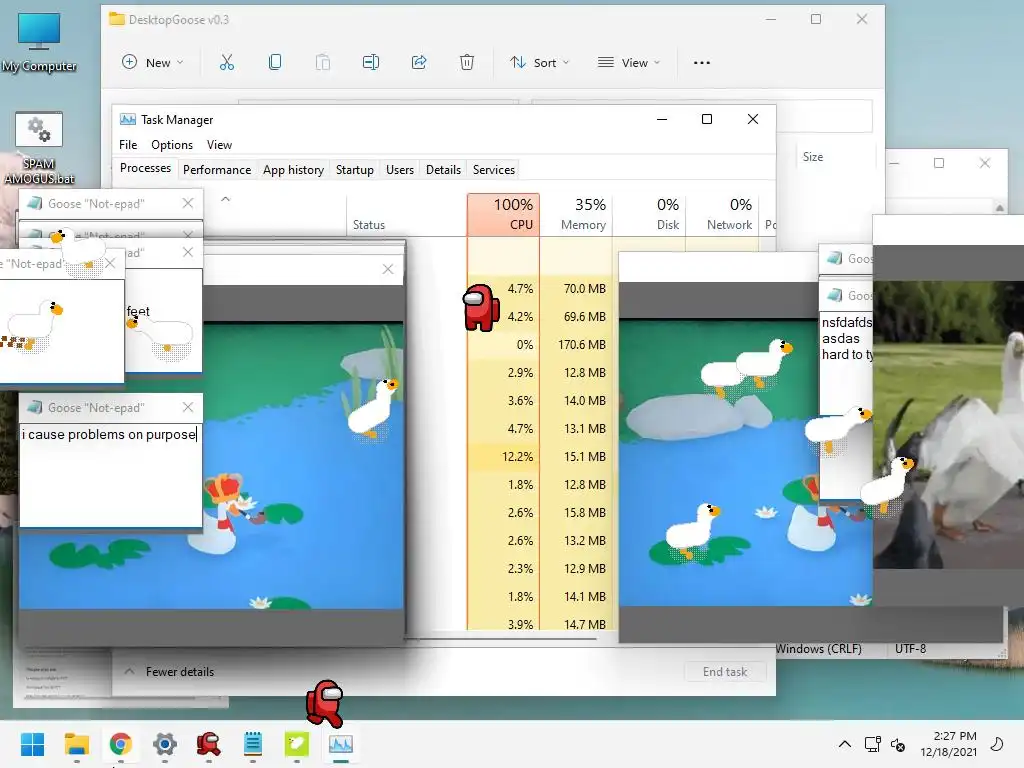Open the New dropdown in Explorer
The image size is (1024, 768).
click(152, 63)
